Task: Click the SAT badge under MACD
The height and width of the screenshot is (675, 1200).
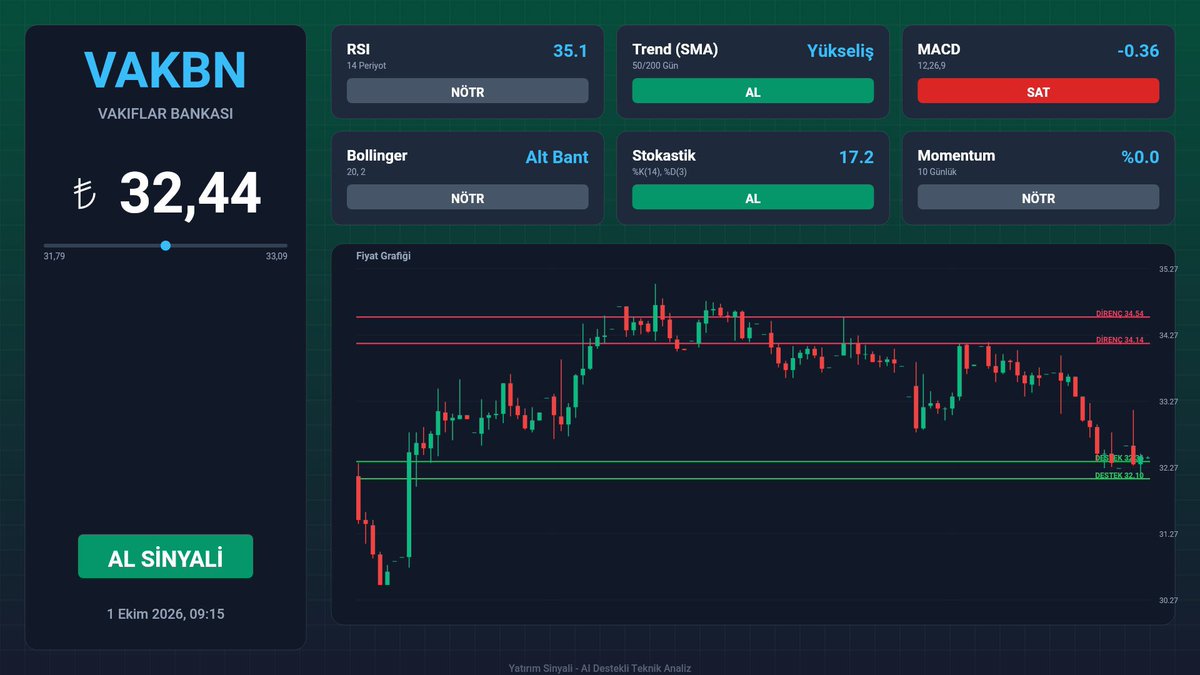Action: pyautogui.click(x=1038, y=91)
